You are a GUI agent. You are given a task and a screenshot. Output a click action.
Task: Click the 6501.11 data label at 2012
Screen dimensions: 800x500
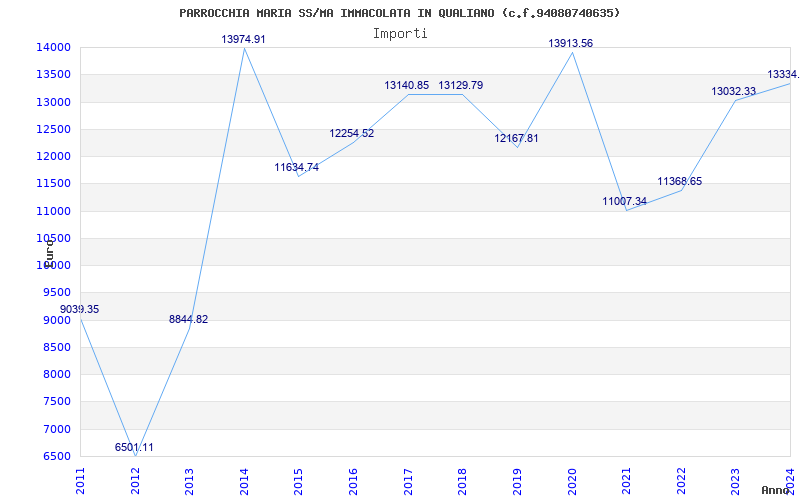pyautogui.click(x=134, y=447)
